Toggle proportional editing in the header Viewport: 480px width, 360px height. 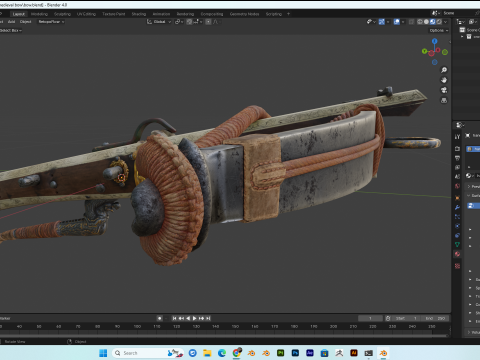(x=208, y=22)
